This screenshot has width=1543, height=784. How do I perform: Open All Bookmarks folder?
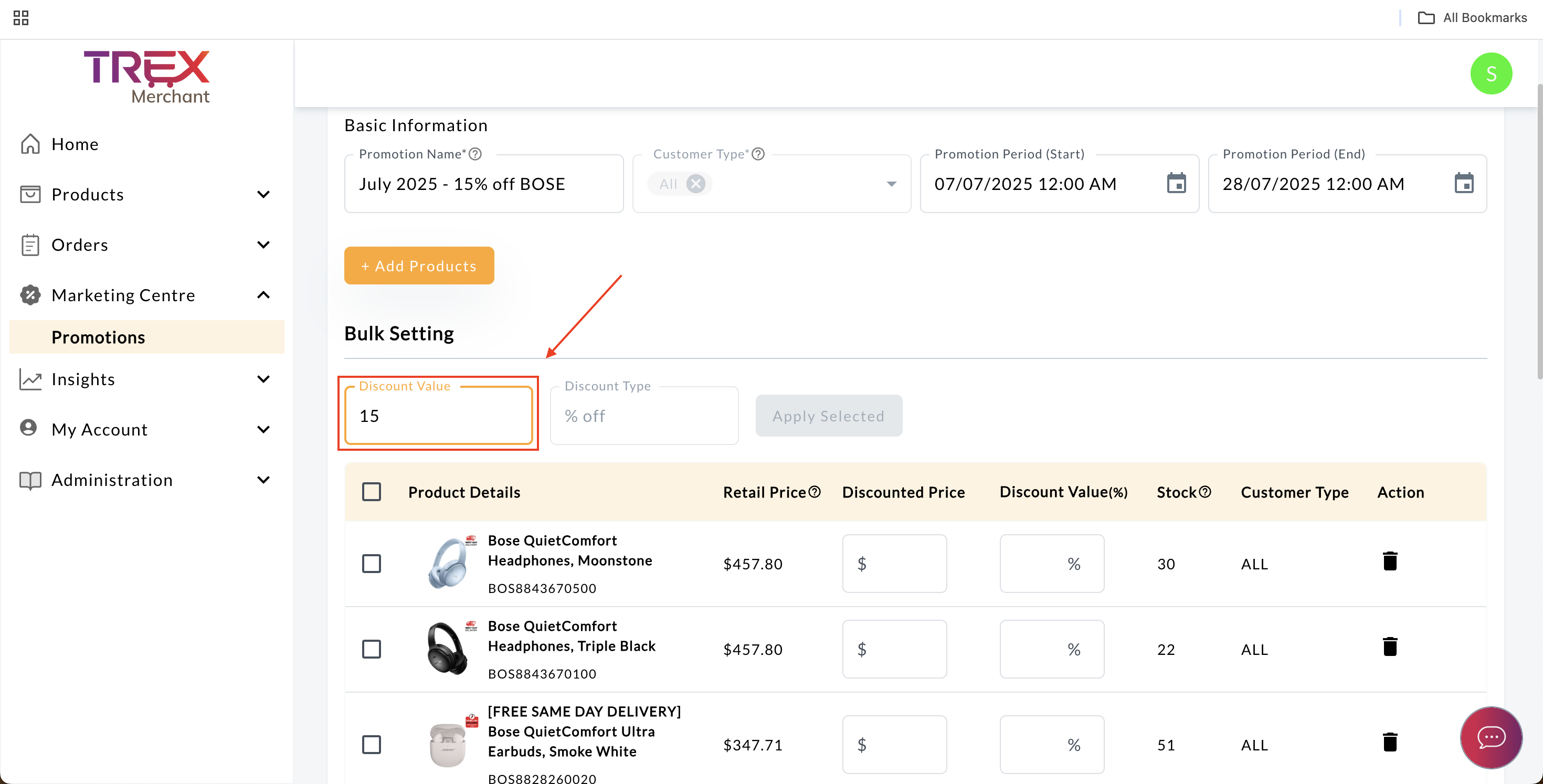[x=1472, y=18]
